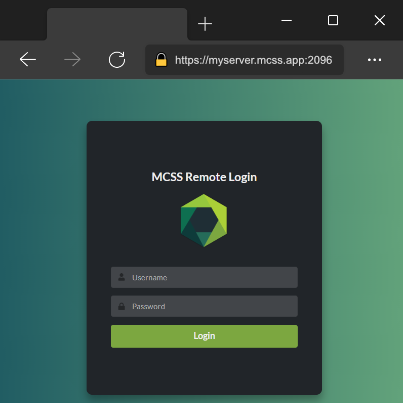Click the MCSS Remote Login heading
403x403 pixels.
204,177
